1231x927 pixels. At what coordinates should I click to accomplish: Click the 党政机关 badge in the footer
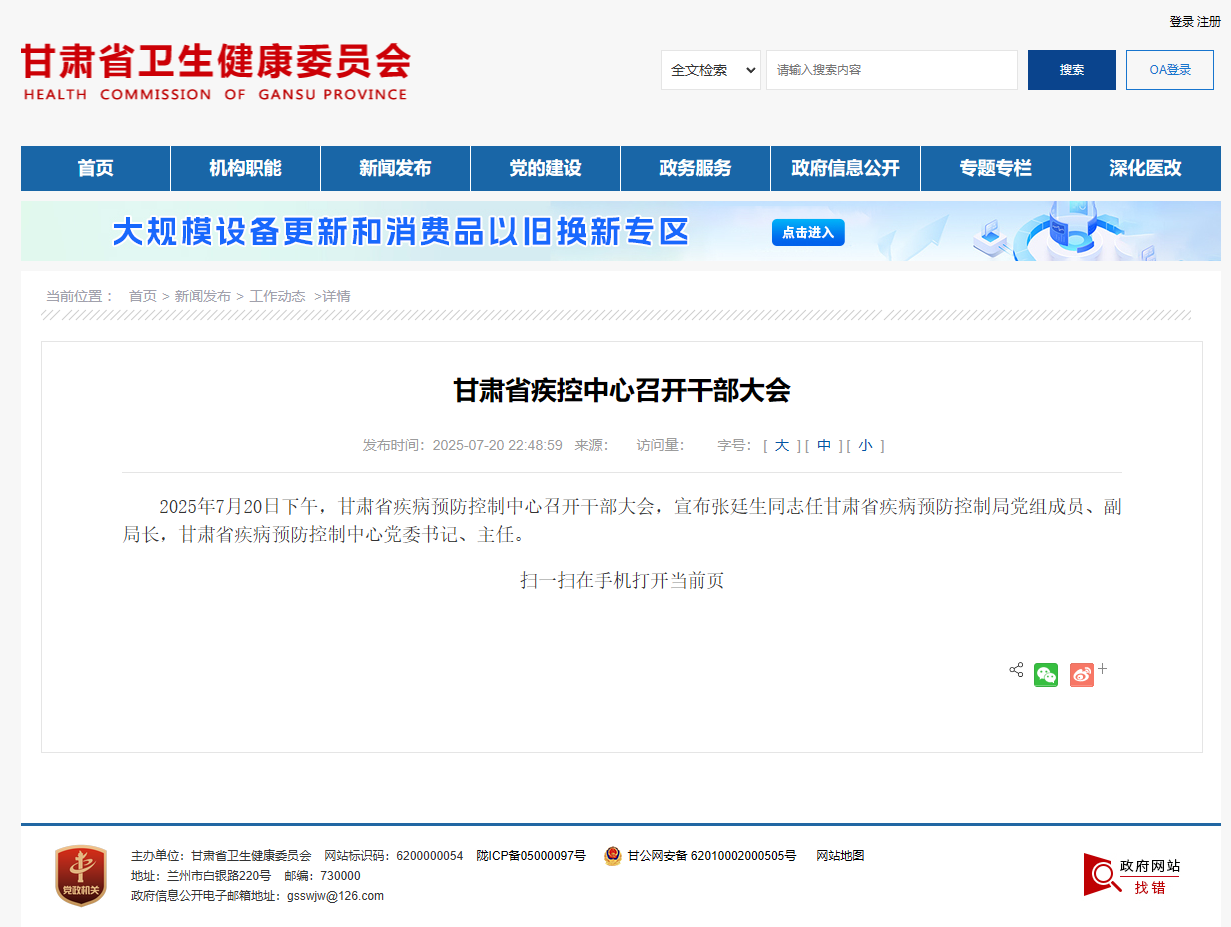(x=81, y=876)
